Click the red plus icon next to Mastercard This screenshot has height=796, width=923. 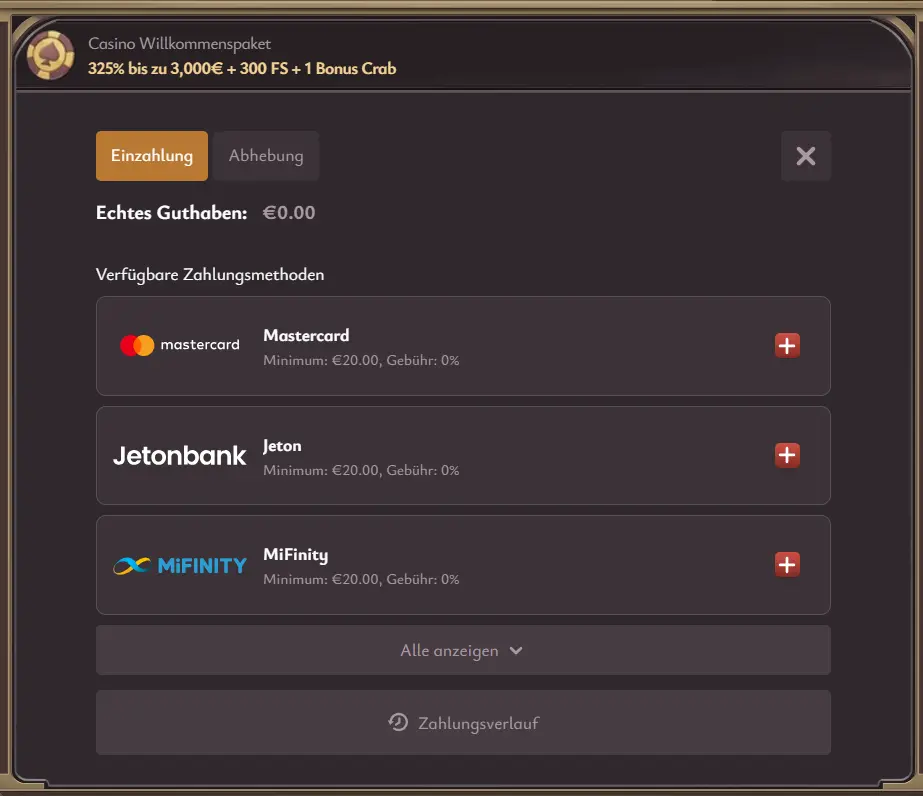pyautogui.click(x=787, y=345)
